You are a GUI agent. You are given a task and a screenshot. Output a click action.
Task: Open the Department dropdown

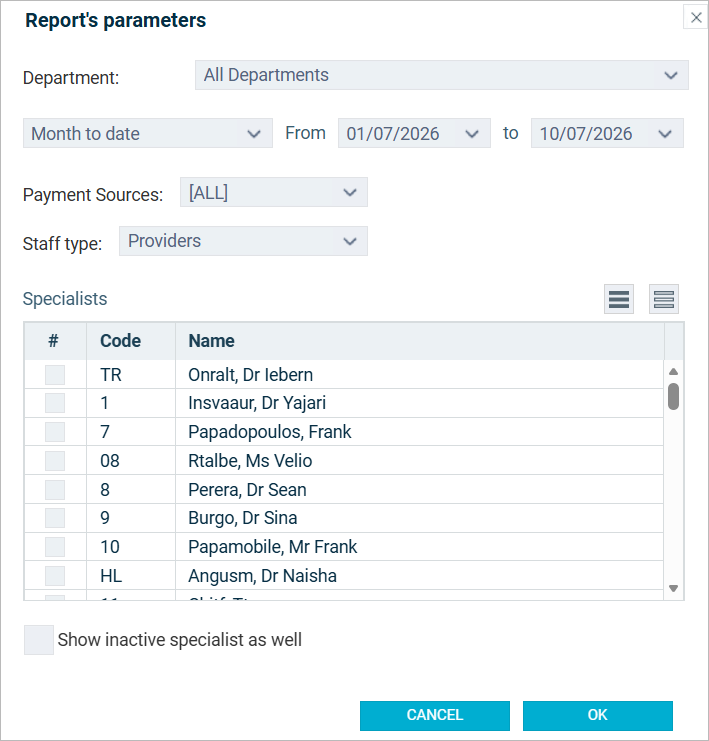[x=441, y=75]
